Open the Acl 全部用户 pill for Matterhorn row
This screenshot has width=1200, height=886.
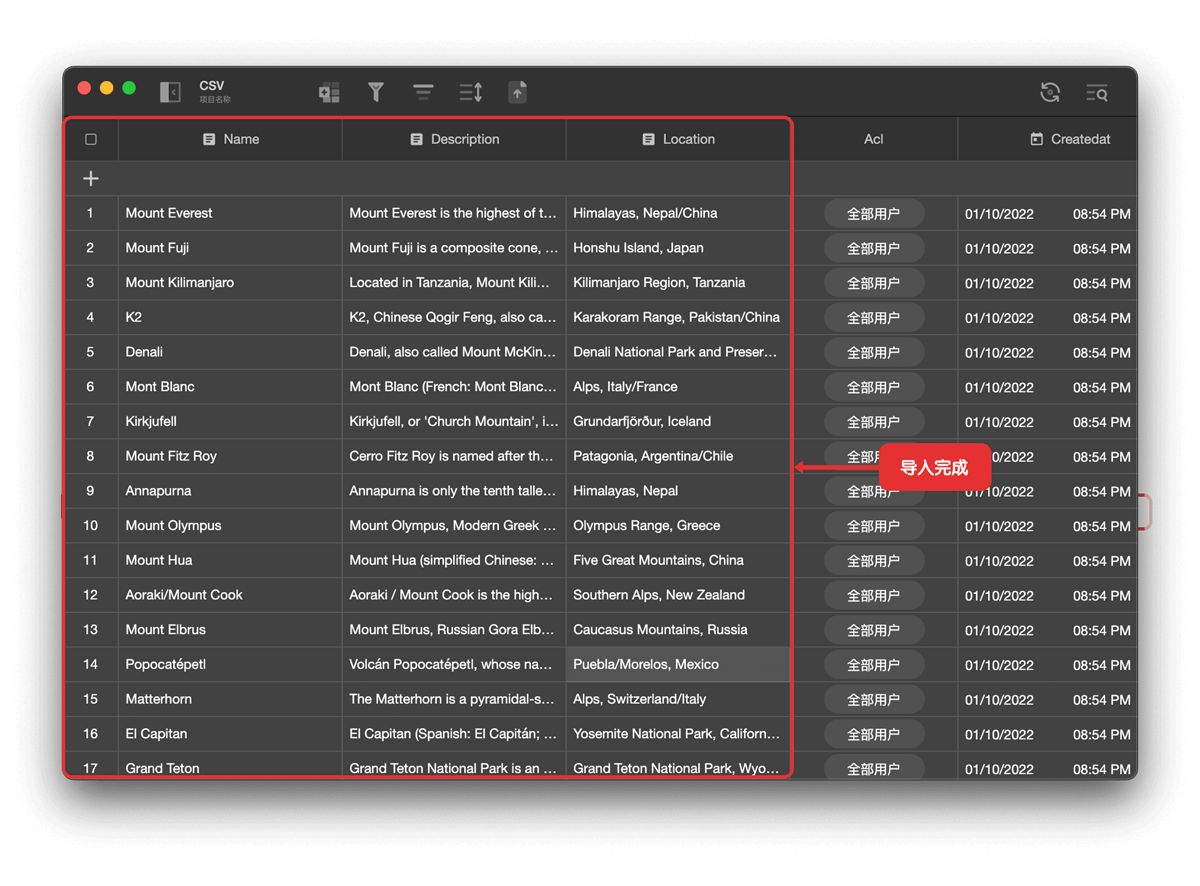click(874, 699)
